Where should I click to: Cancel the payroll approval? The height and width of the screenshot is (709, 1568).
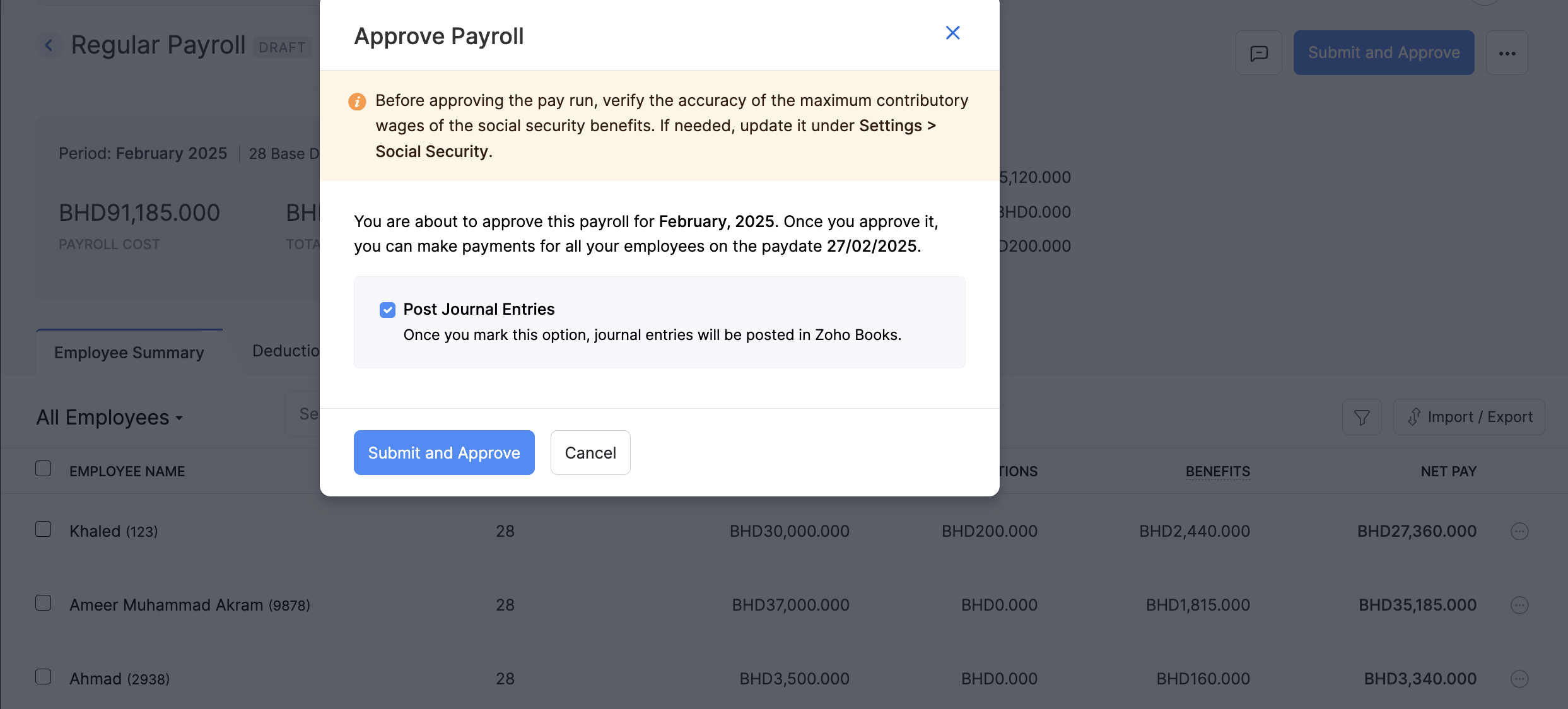coord(590,452)
